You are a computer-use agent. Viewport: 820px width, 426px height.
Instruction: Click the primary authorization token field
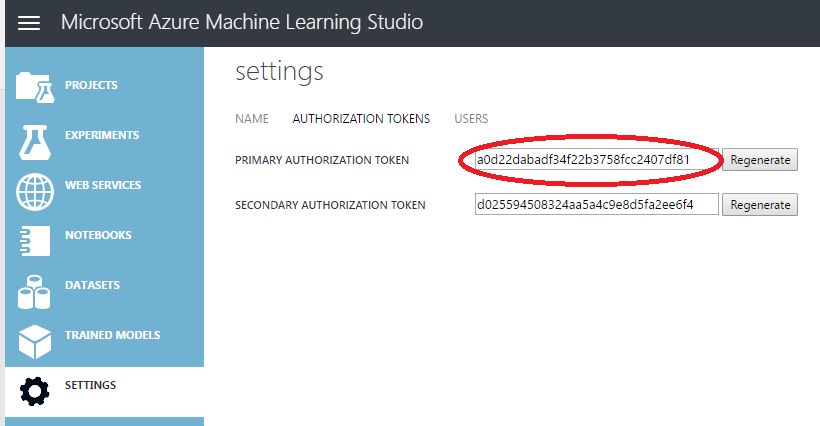[x=597, y=159]
